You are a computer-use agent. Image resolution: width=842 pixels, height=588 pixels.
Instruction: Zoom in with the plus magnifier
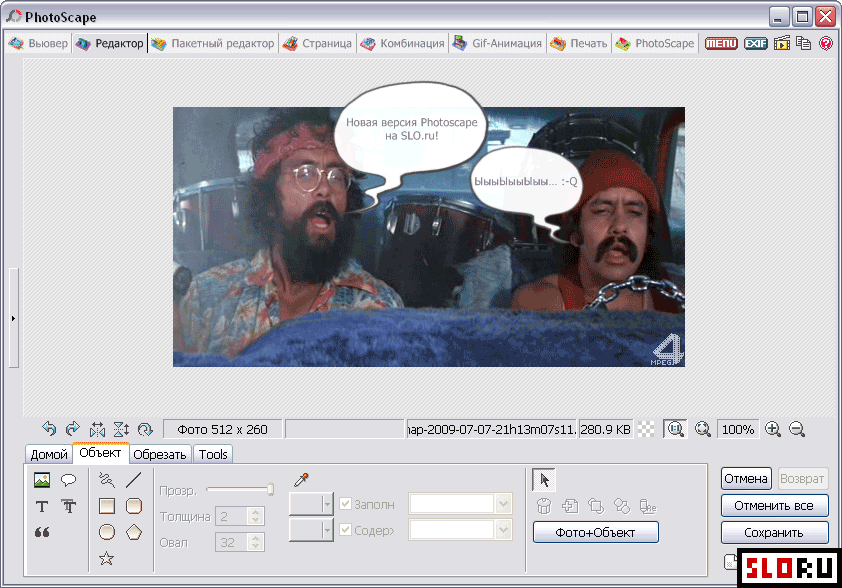point(773,429)
